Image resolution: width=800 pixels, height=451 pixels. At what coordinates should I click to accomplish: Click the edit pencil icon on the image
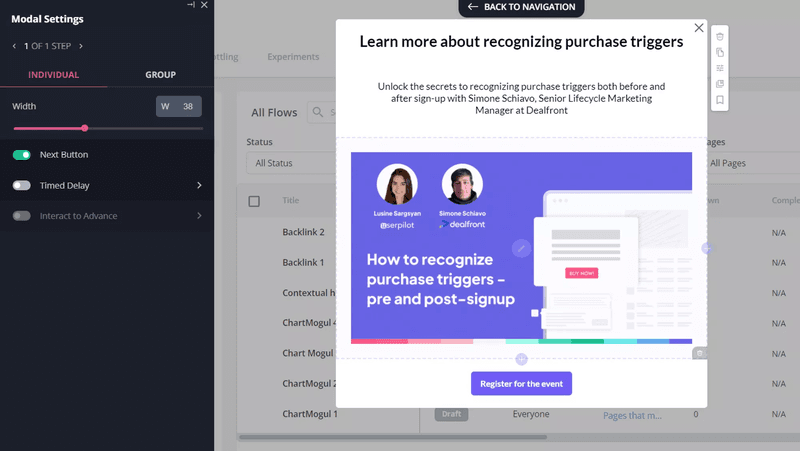point(521,248)
